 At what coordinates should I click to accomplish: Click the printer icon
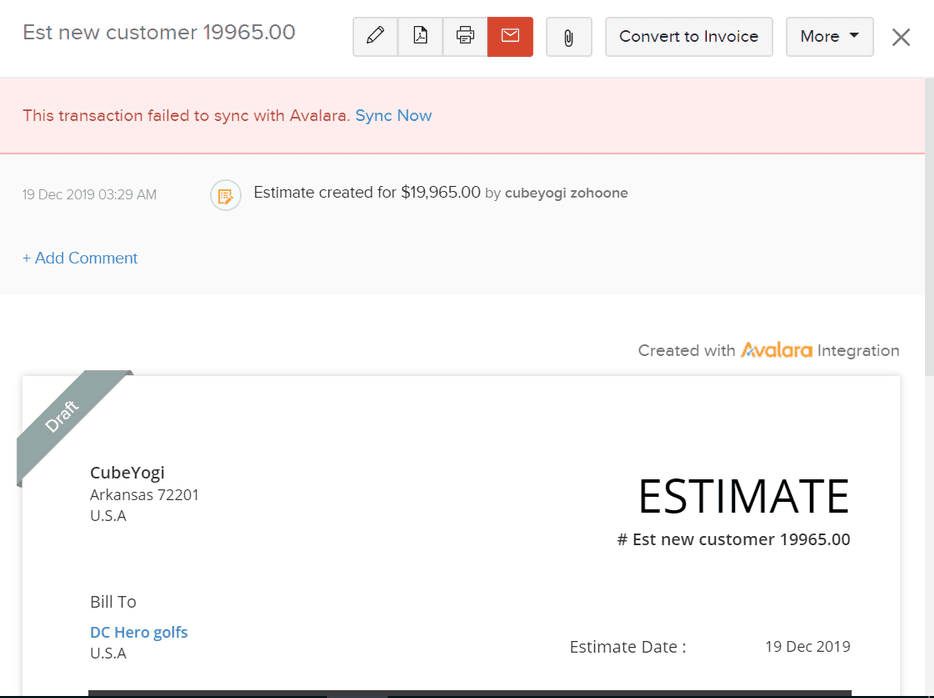point(465,36)
